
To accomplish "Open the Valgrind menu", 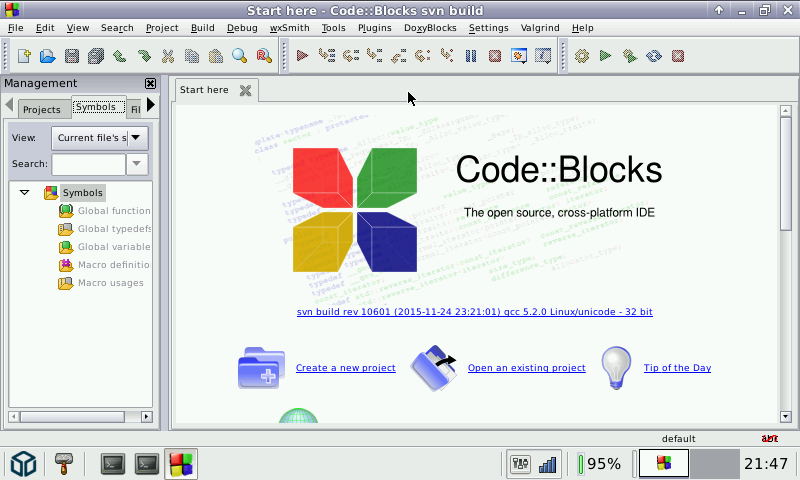I will (x=540, y=28).
